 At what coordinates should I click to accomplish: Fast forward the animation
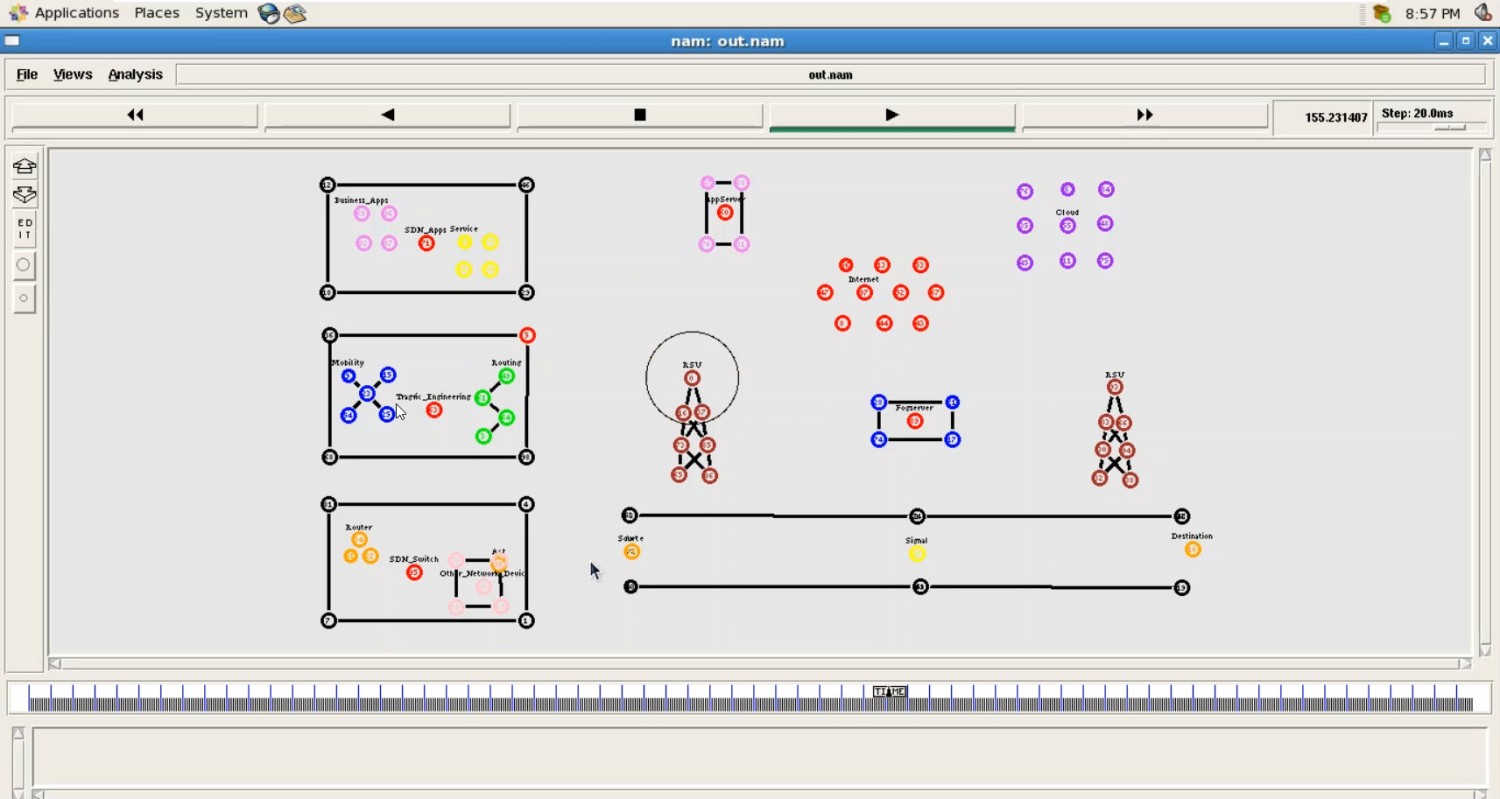1145,115
